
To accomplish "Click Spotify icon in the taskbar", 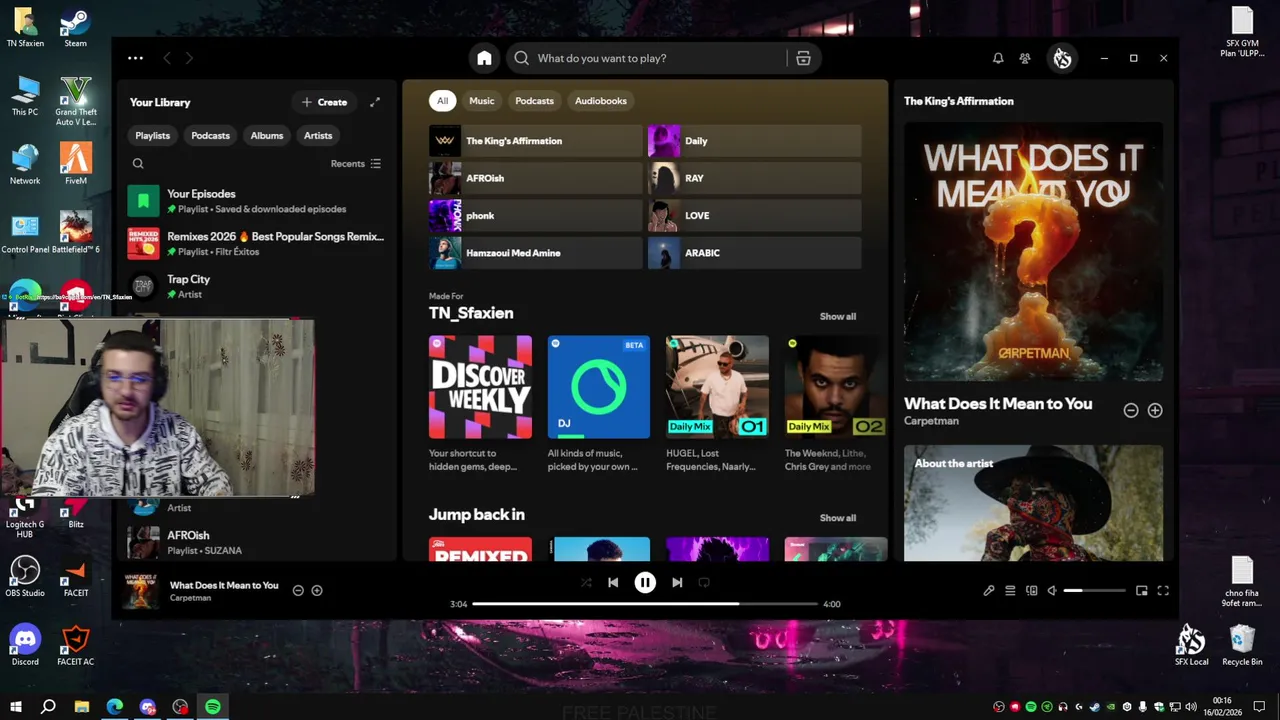I will click(x=213, y=707).
